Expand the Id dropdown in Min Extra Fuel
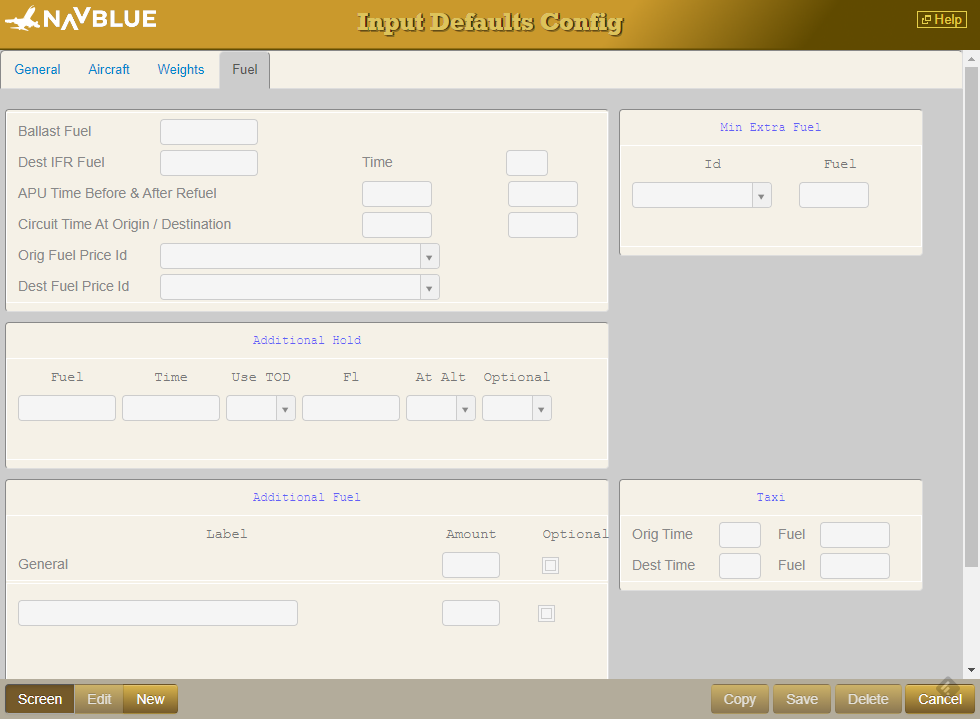 pyautogui.click(x=763, y=195)
